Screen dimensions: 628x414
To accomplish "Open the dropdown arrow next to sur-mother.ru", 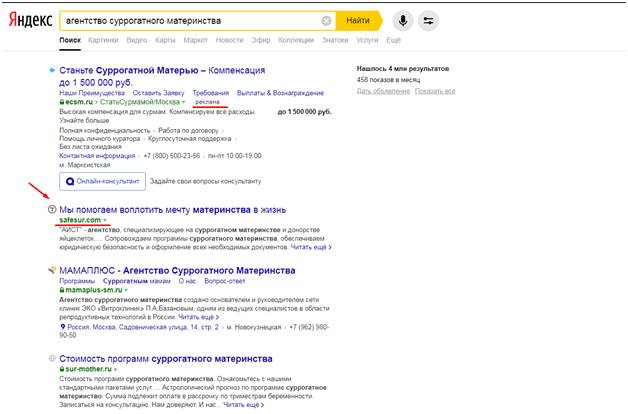I will tap(115, 369).
